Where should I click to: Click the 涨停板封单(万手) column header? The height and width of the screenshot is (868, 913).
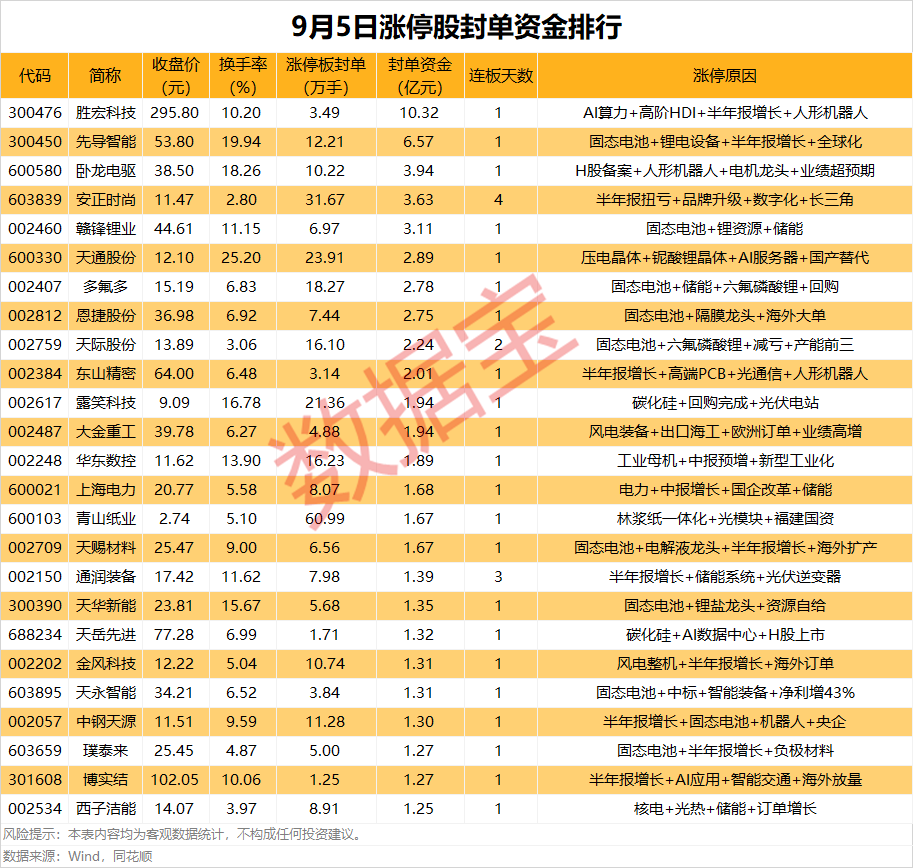[326, 76]
